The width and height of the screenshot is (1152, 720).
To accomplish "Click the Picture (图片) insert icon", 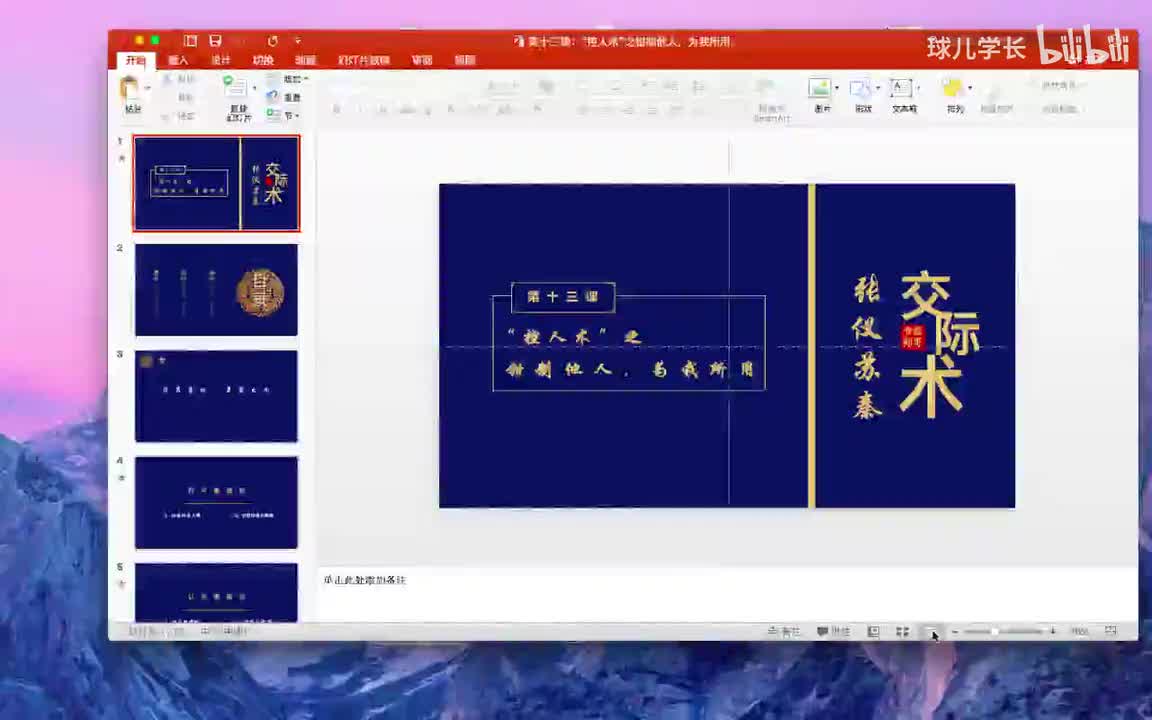I will click(819, 88).
